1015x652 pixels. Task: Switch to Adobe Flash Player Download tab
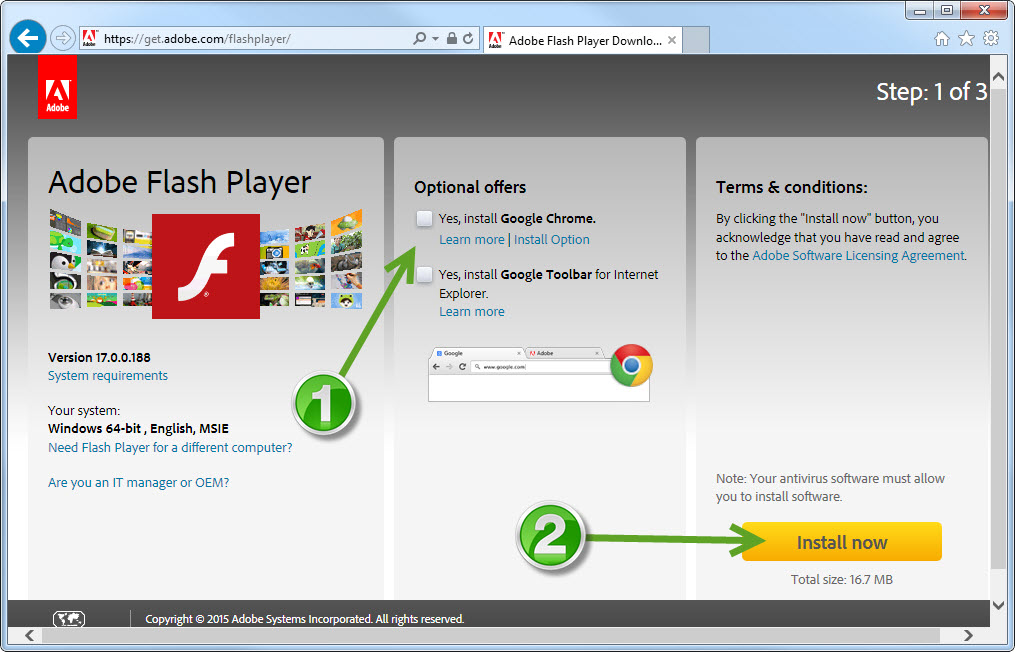(581, 40)
